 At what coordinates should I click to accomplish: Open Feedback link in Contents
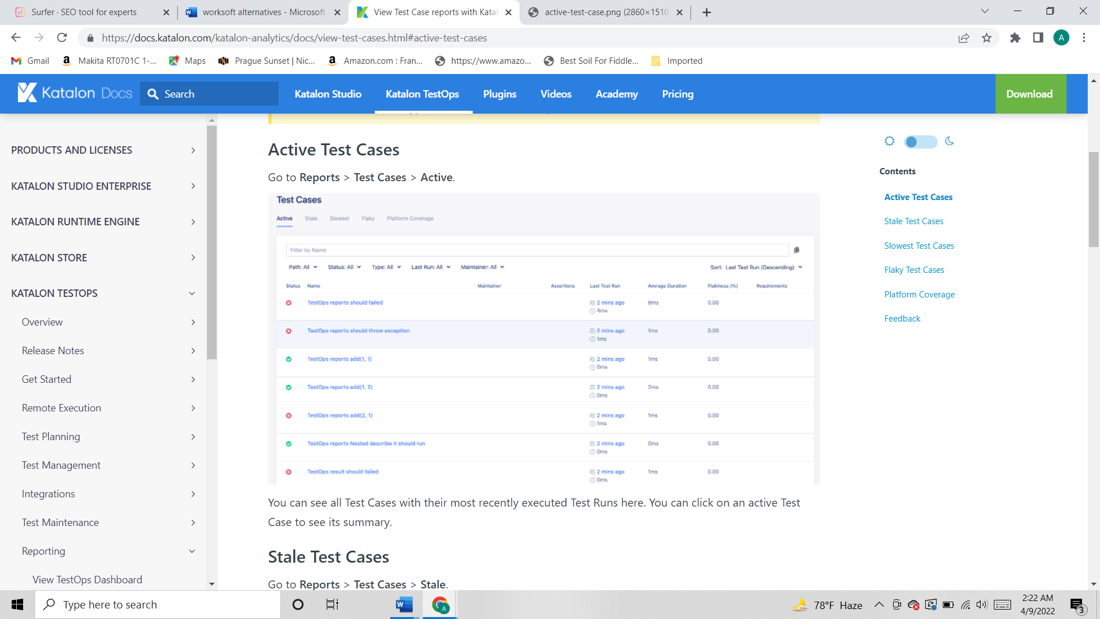902,319
